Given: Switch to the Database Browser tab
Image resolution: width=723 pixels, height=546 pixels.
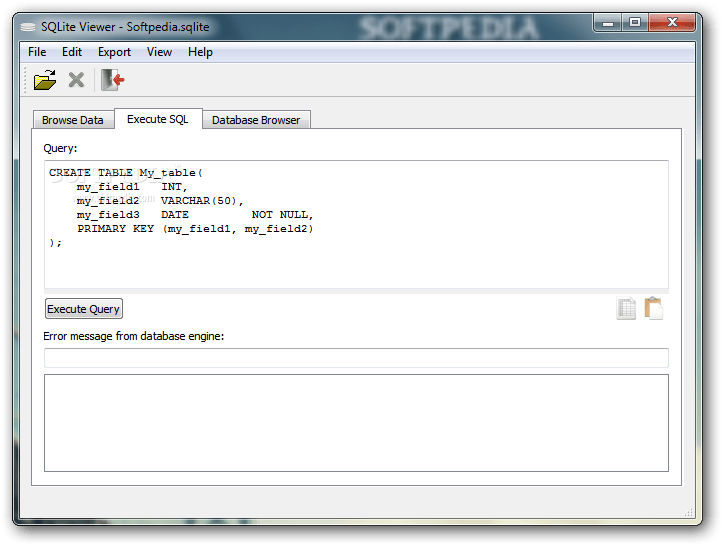Looking at the screenshot, I should [256, 120].
